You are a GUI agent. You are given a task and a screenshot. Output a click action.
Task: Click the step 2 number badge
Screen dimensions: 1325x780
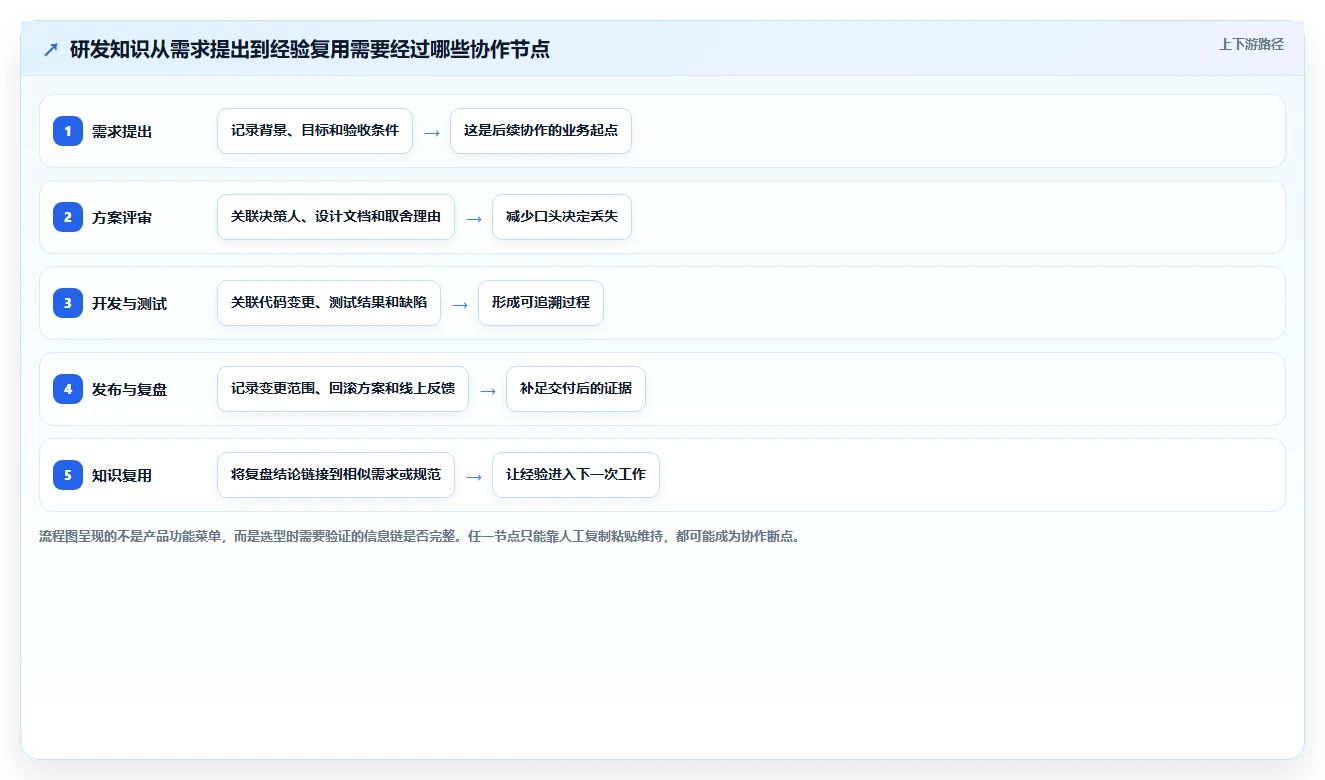tap(68, 217)
